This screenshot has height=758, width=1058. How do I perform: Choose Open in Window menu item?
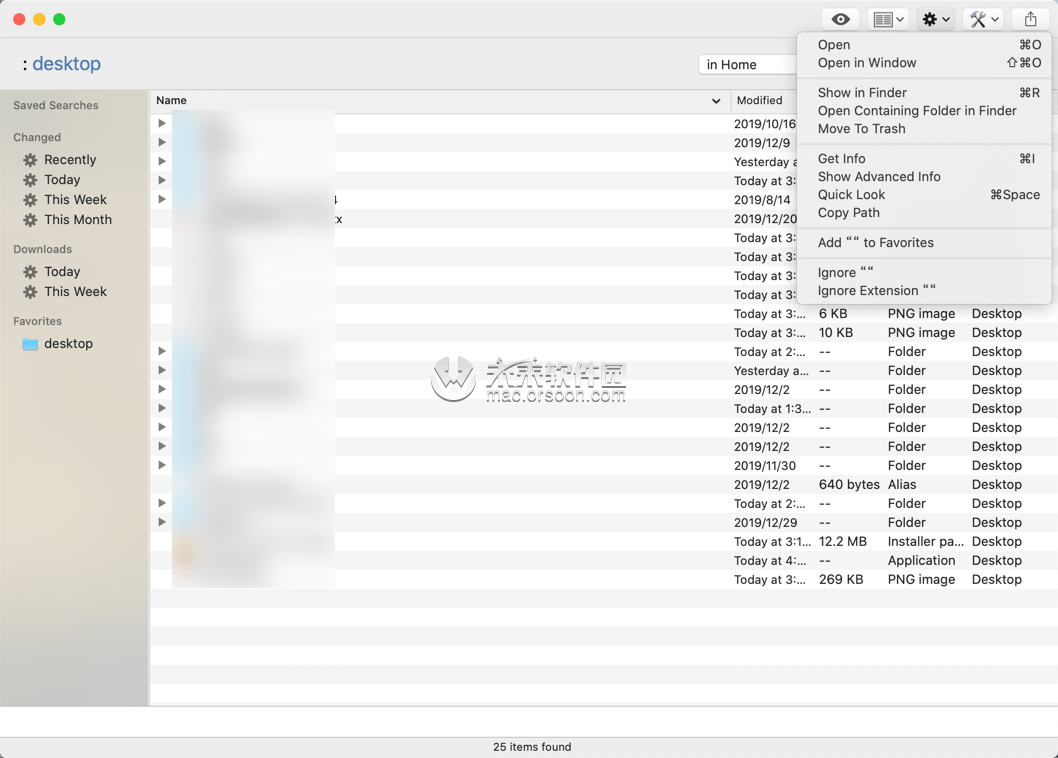tap(924, 63)
